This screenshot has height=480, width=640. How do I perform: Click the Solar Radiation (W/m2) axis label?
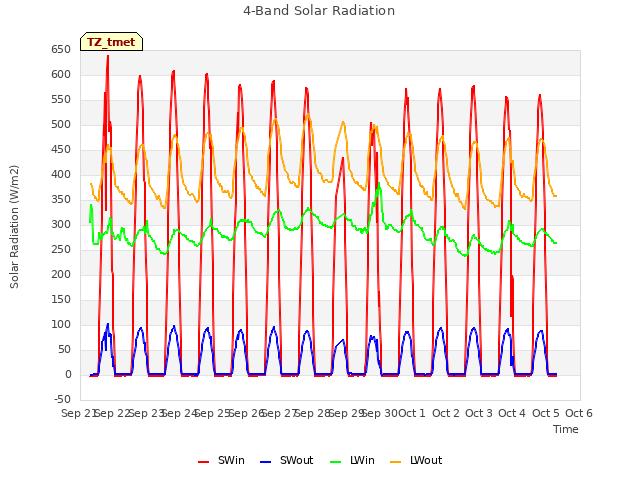[x=14, y=227]
